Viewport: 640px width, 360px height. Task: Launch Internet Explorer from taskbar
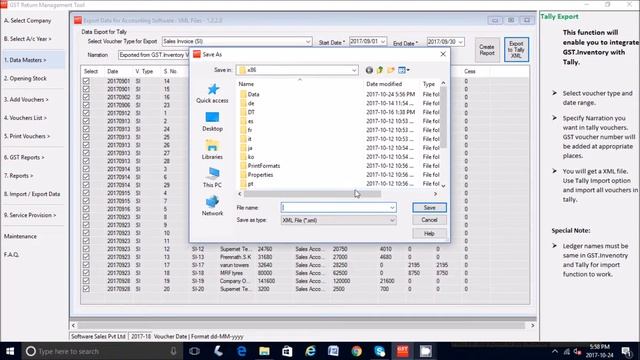(311, 351)
